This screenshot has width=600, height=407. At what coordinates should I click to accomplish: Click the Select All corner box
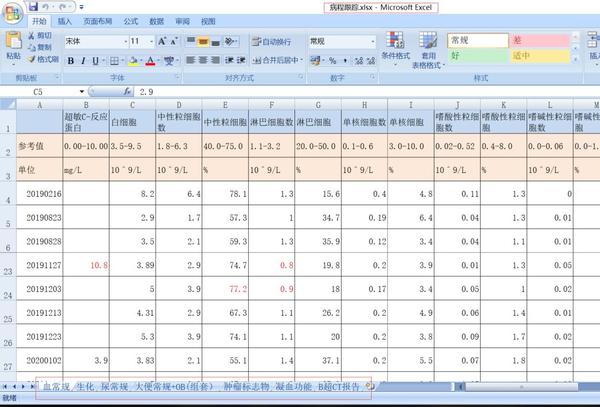8,104
